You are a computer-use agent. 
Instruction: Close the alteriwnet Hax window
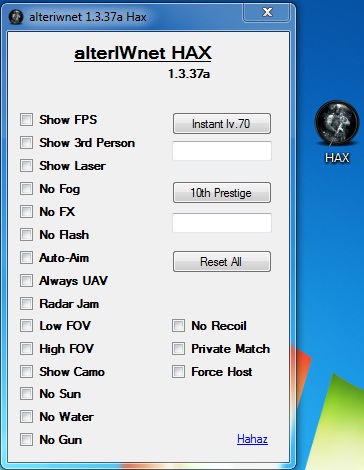[267, 12]
